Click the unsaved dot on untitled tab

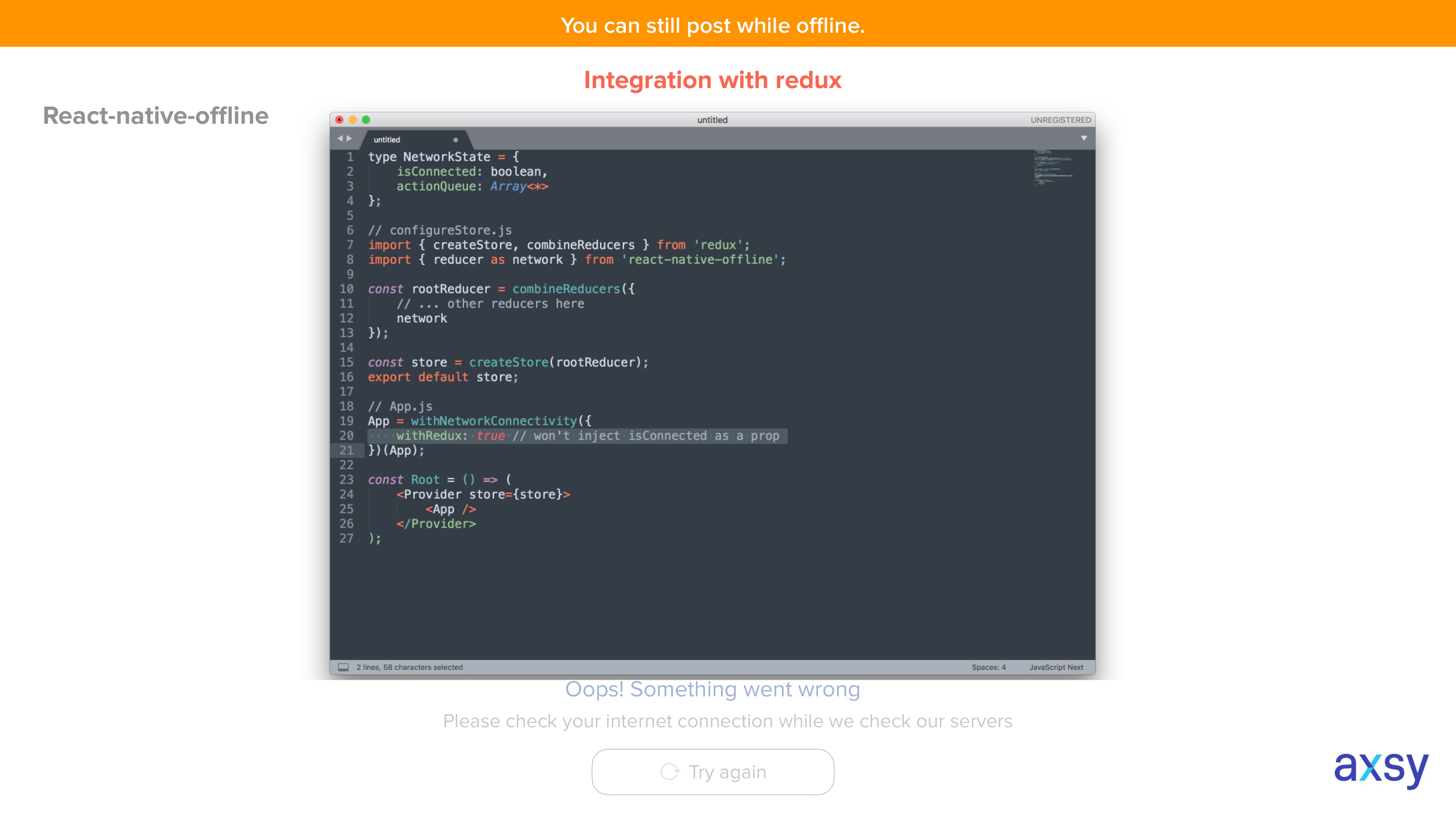tap(455, 140)
